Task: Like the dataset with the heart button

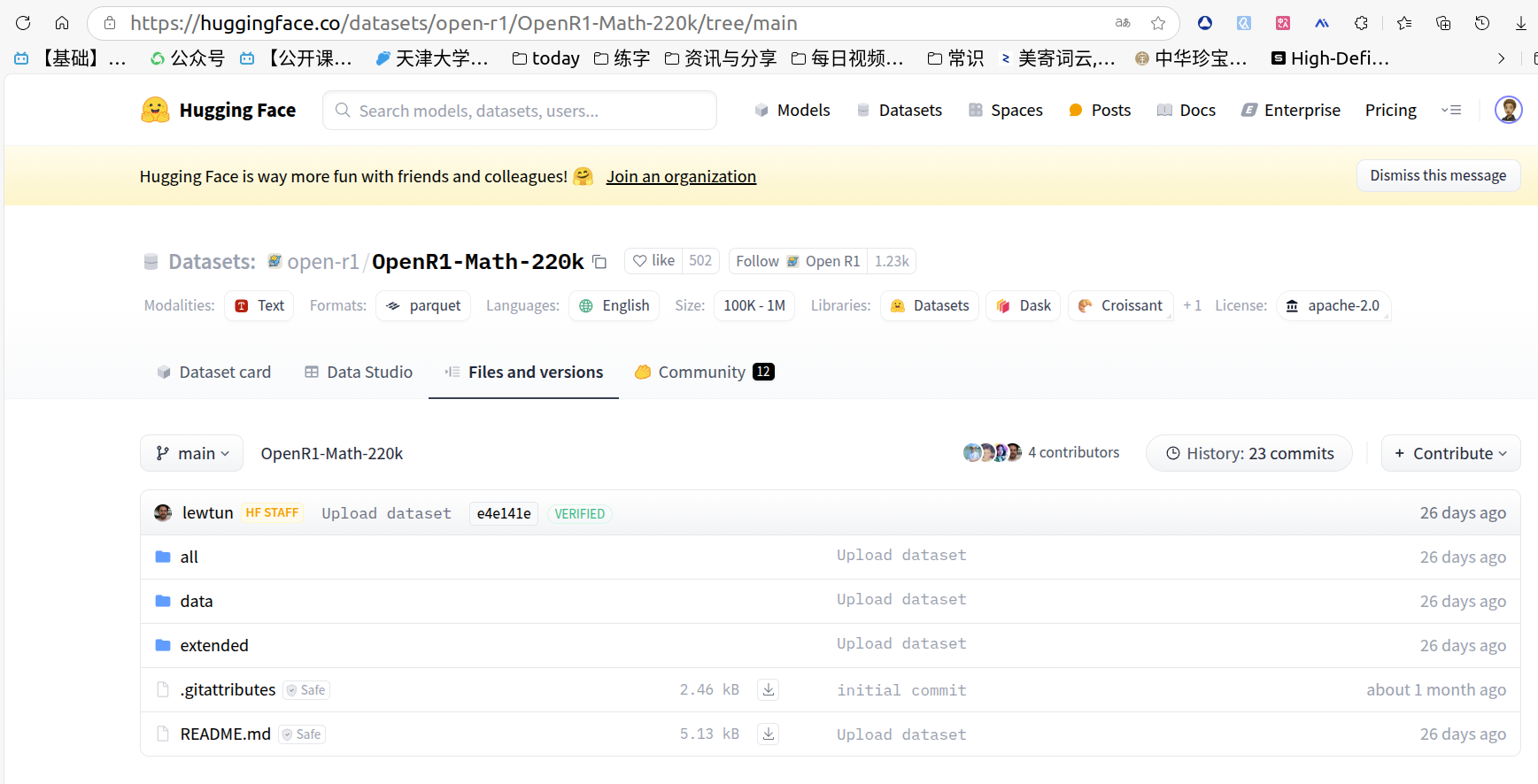Action: (x=653, y=261)
